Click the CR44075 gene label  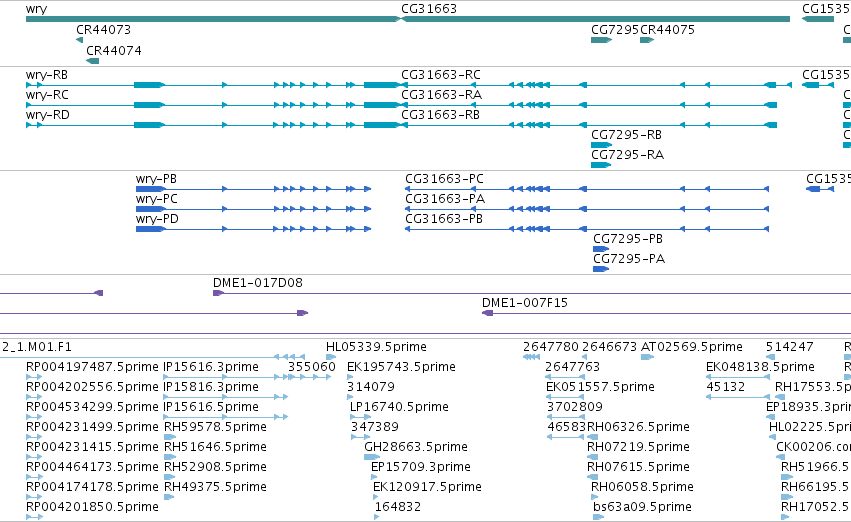click(667, 30)
